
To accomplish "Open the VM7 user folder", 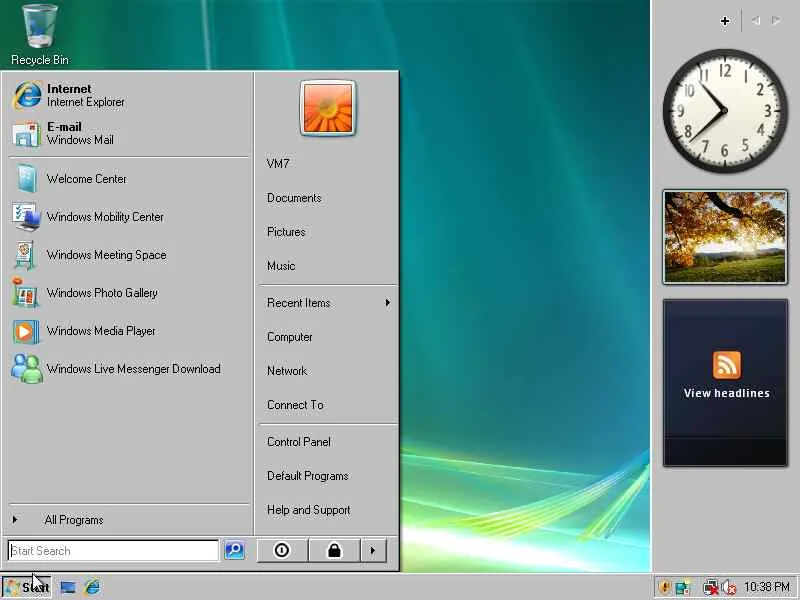I will 328,164.
